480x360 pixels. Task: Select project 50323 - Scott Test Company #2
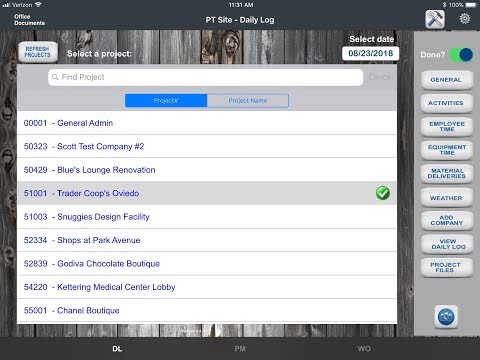point(207,146)
